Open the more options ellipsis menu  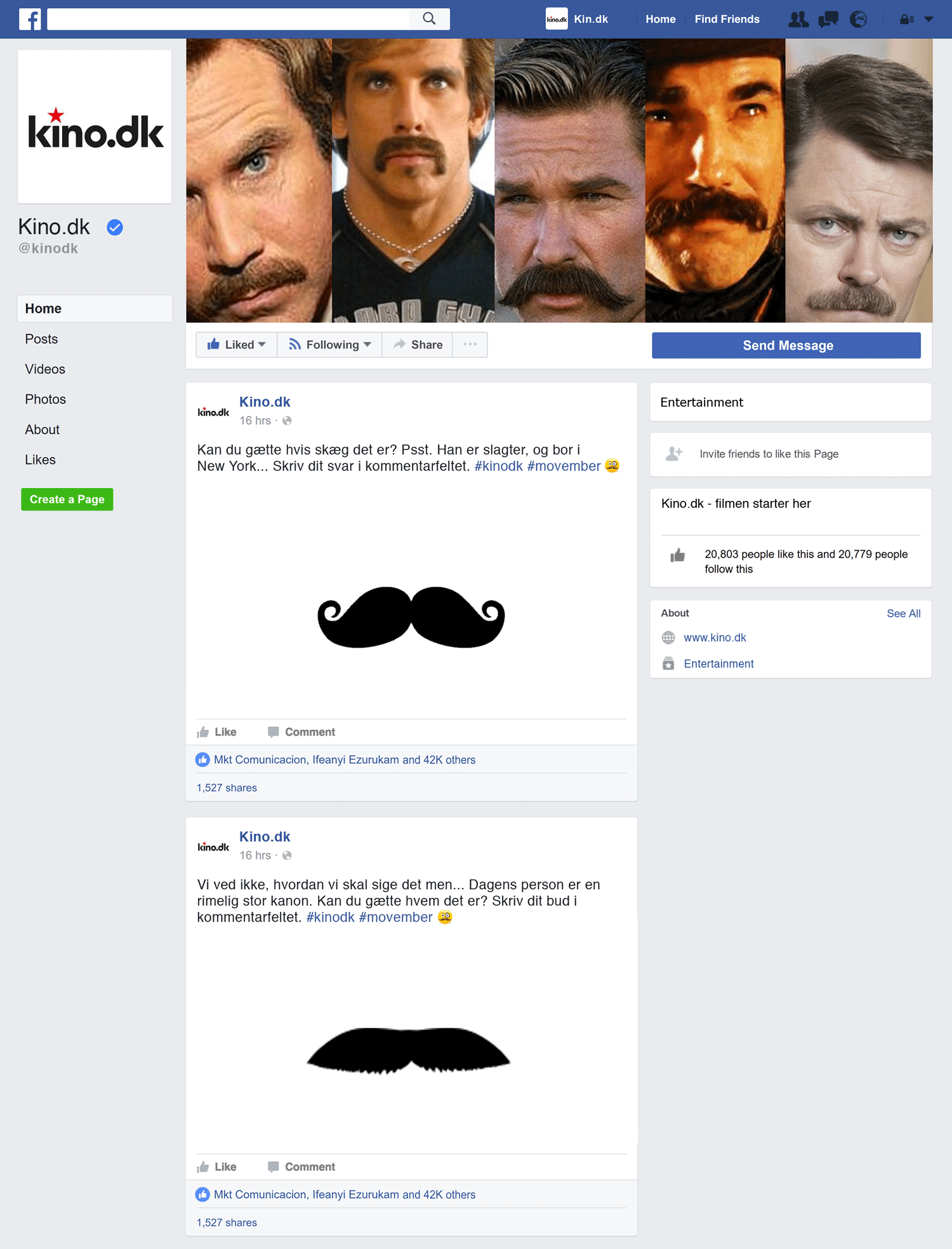click(470, 345)
